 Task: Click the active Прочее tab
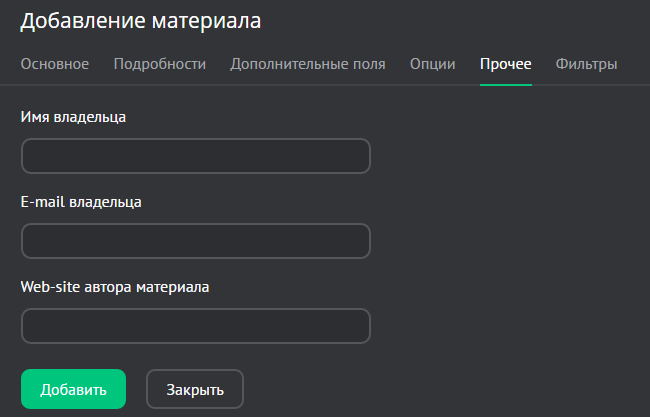point(505,64)
